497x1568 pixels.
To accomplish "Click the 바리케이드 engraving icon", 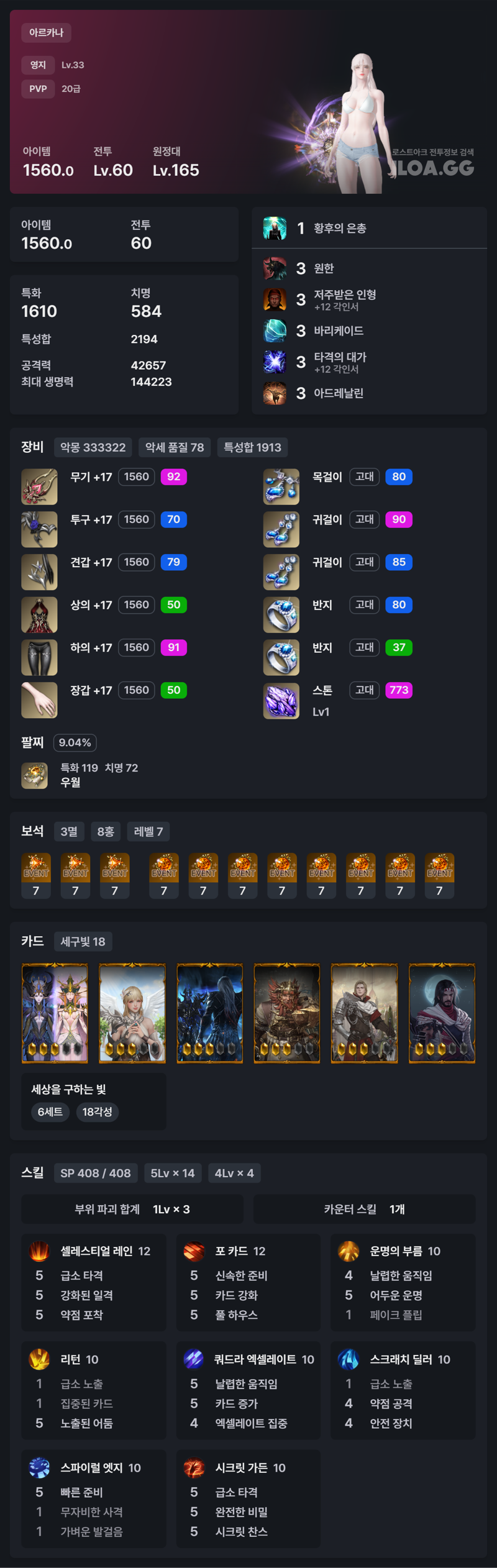I will 275,330.
